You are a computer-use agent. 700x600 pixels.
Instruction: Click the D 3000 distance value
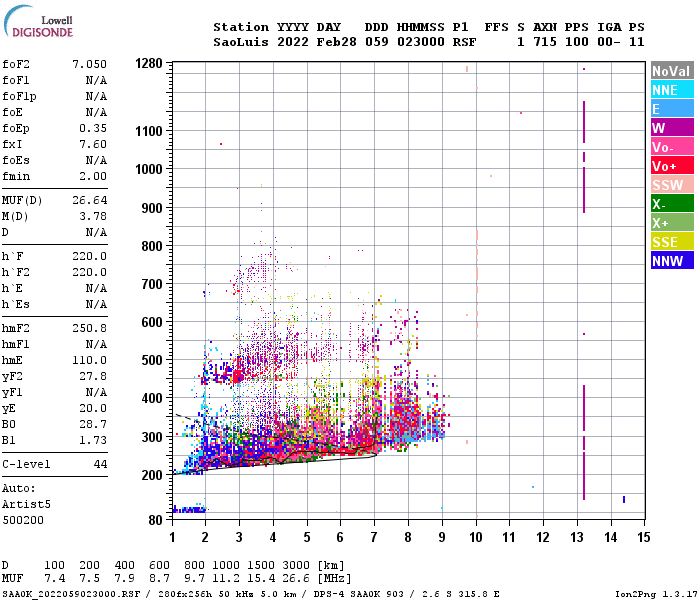pos(296,566)
